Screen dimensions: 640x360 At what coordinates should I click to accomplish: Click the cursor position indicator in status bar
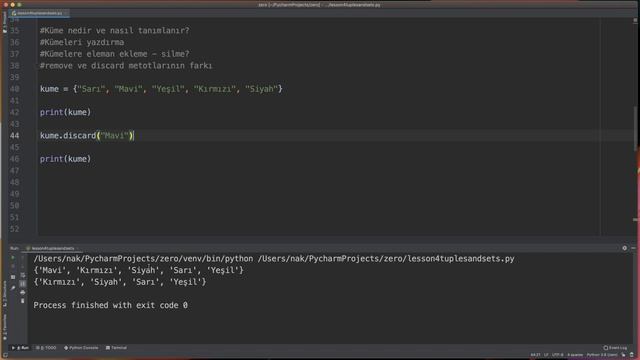pyautogui.click(x=536, y=355)
